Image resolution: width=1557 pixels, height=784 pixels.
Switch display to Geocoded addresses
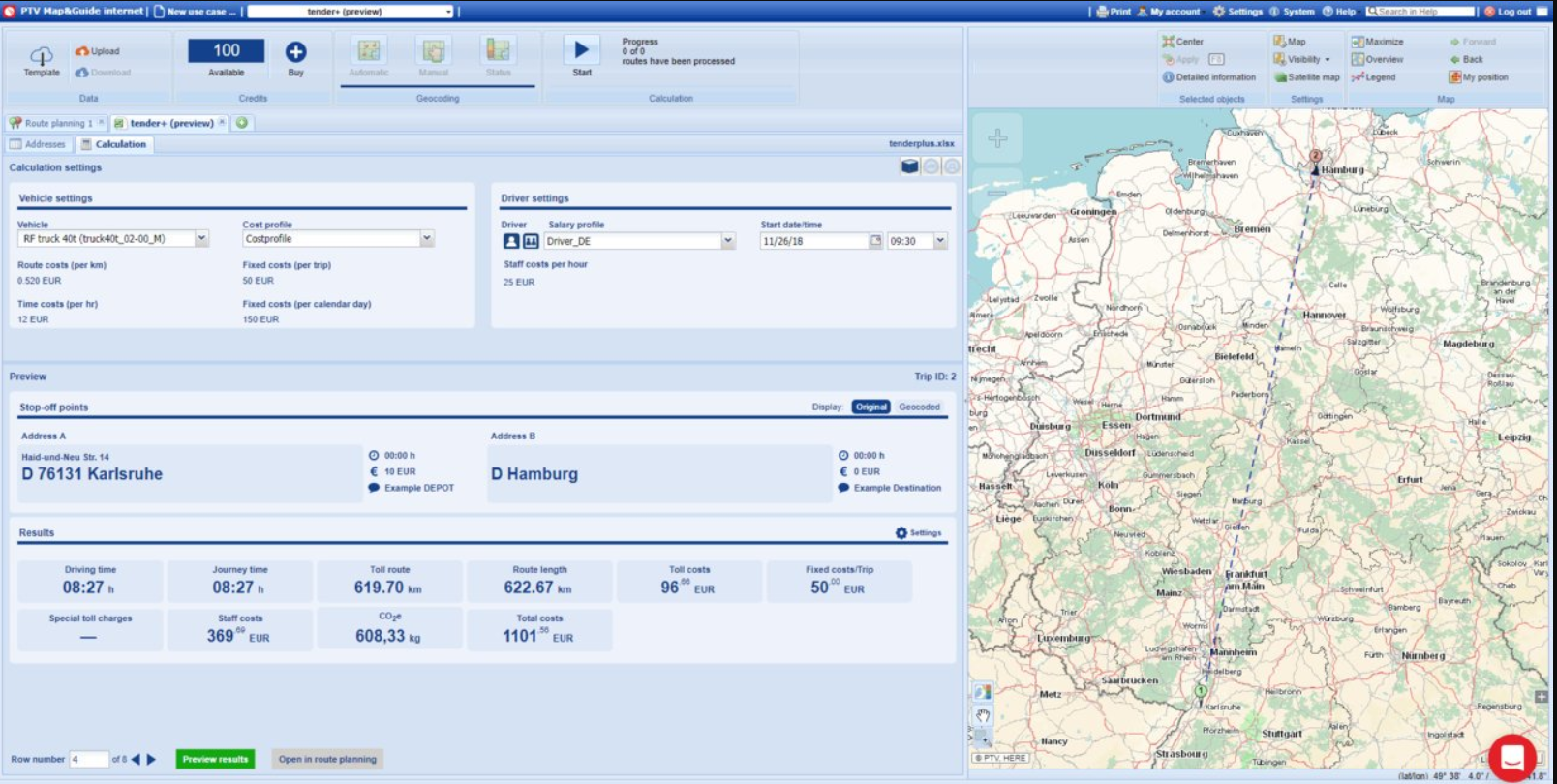tap(919, 407)
